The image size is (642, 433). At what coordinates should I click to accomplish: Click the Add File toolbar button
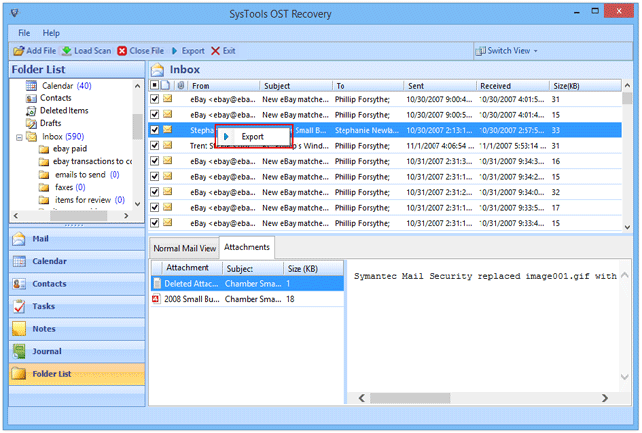click(x=35, y=51)
